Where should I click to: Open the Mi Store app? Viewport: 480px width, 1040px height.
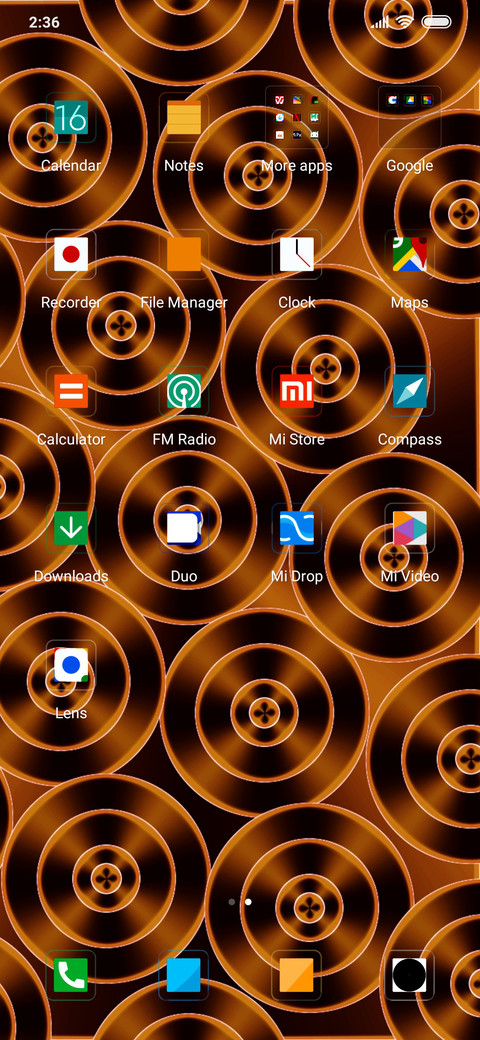point(296,391)
